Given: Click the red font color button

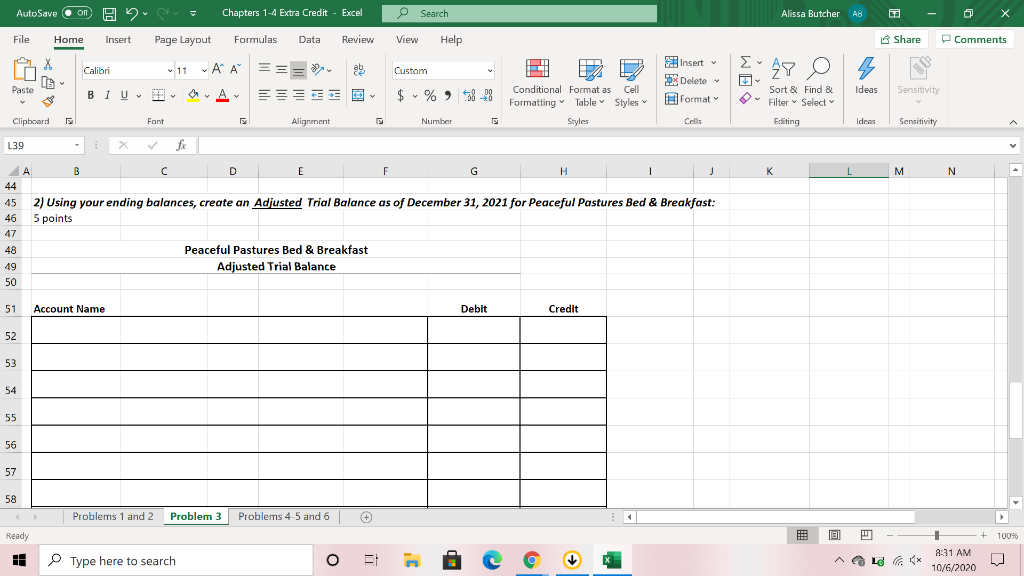Looking at the screenshot, I should 222,95.
